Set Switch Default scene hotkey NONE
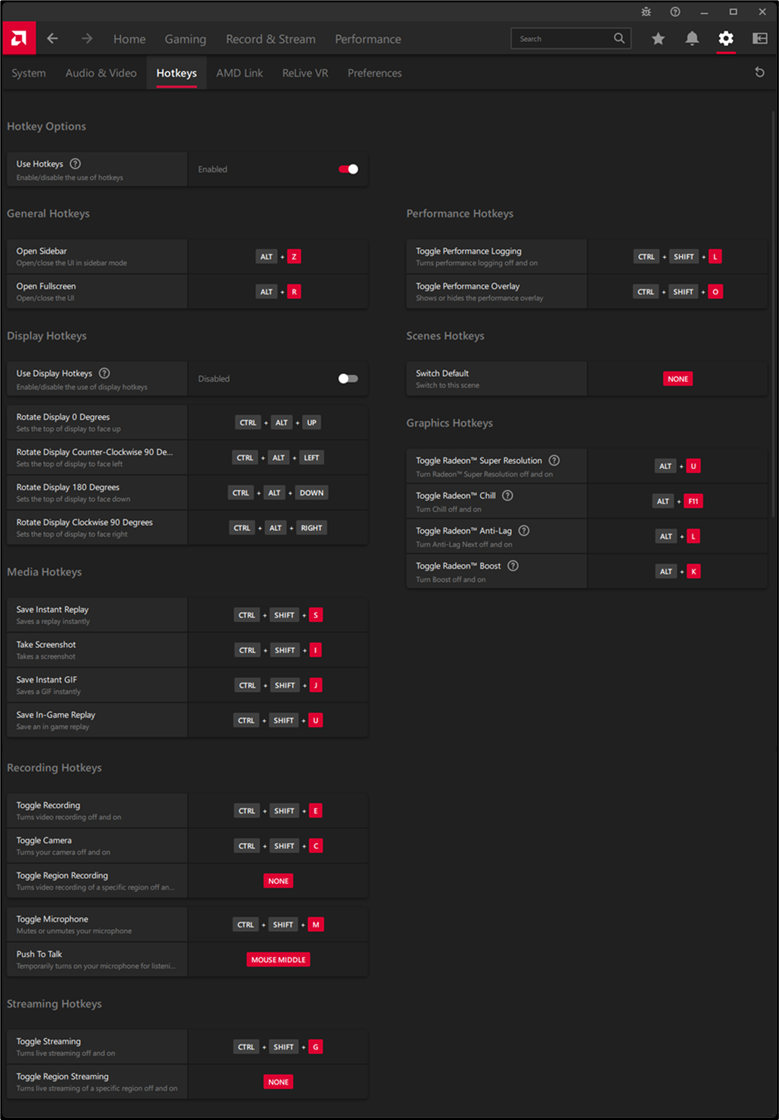The height and width of the screenshot is (1120, 779). 678,379
